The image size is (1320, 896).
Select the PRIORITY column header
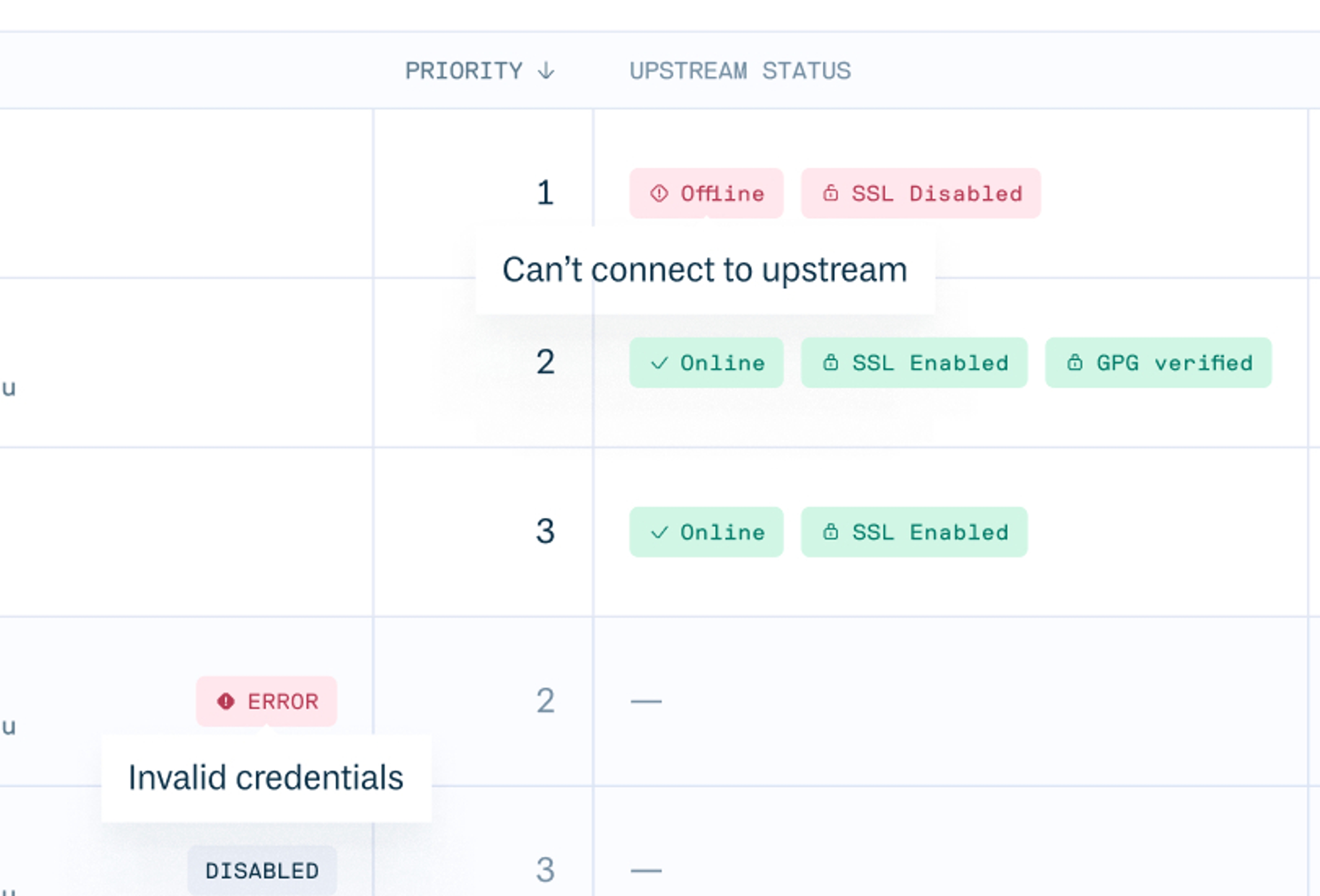tap(465, 70)
